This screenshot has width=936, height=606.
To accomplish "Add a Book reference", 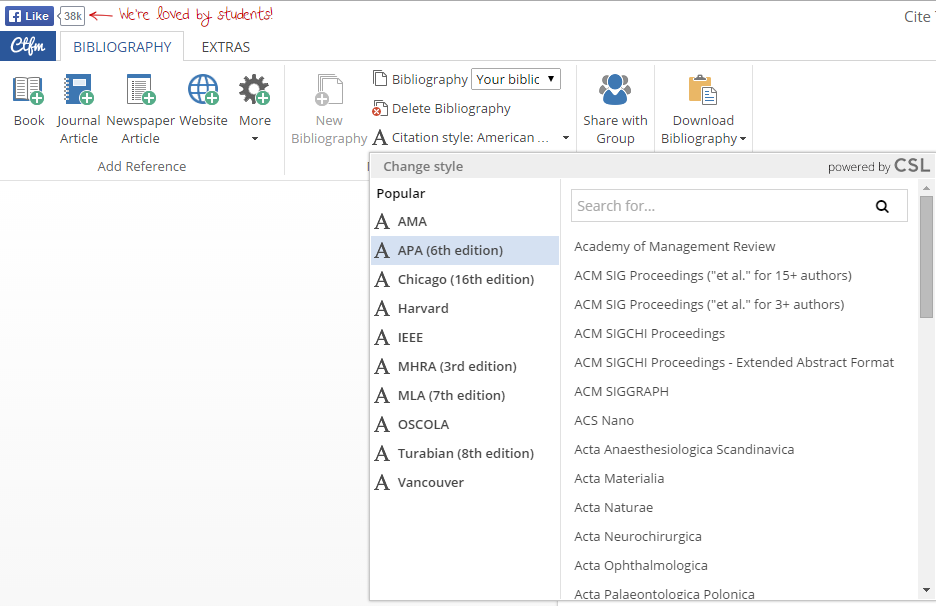I will (29, 101).
